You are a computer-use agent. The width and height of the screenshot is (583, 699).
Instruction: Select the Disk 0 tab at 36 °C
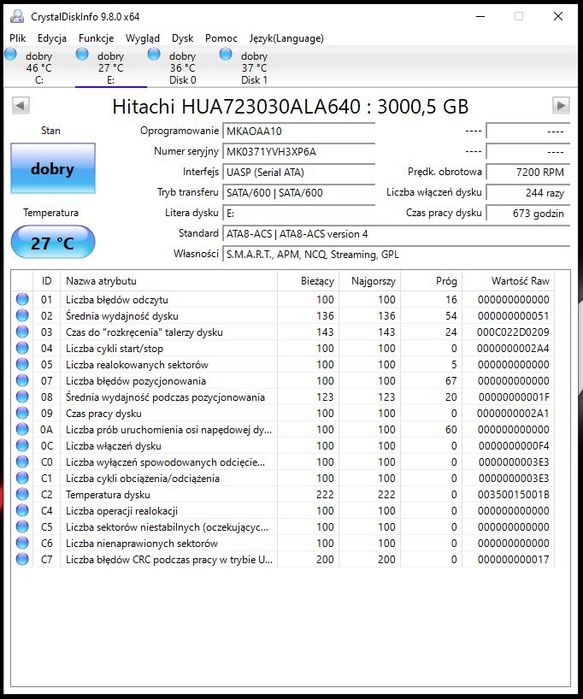(182, 68)
